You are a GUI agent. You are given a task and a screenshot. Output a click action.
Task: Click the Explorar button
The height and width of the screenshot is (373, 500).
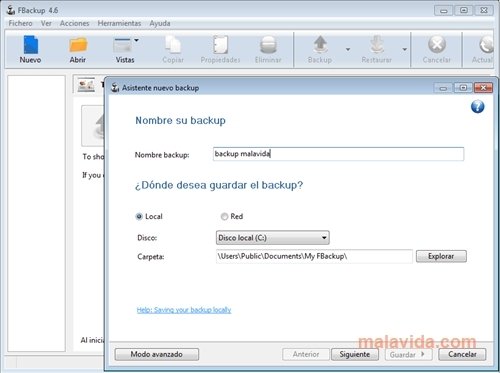pyautogui.click(x=441, y=256)
